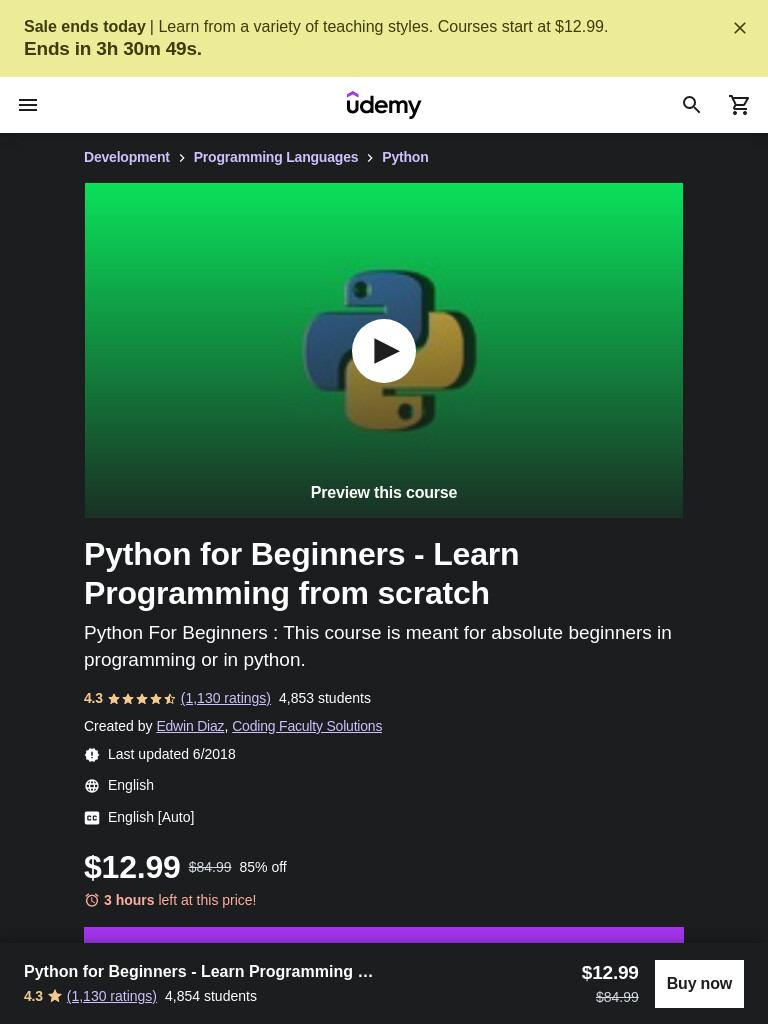Click the Preview this course label
The image size is (768, 1024).
[x=384, y=492]
